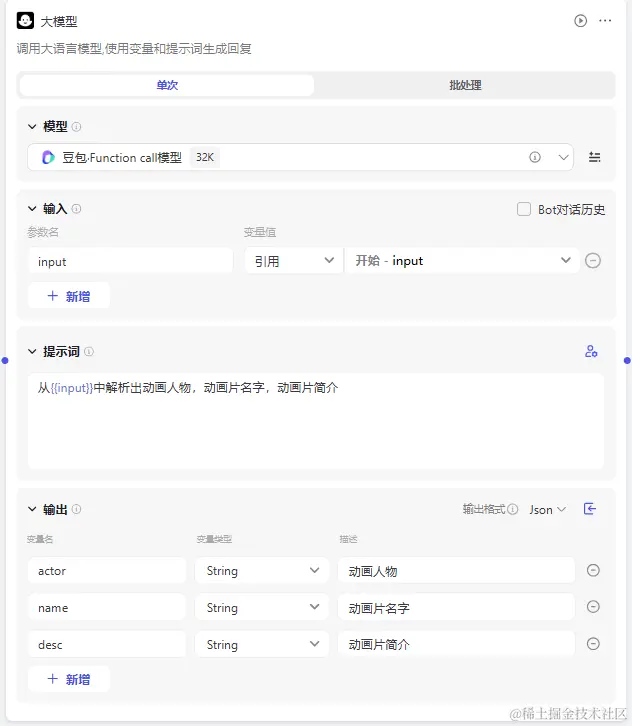Click the output import icon beside Json
The image size is (632, 726).
(x=589, y=509)
